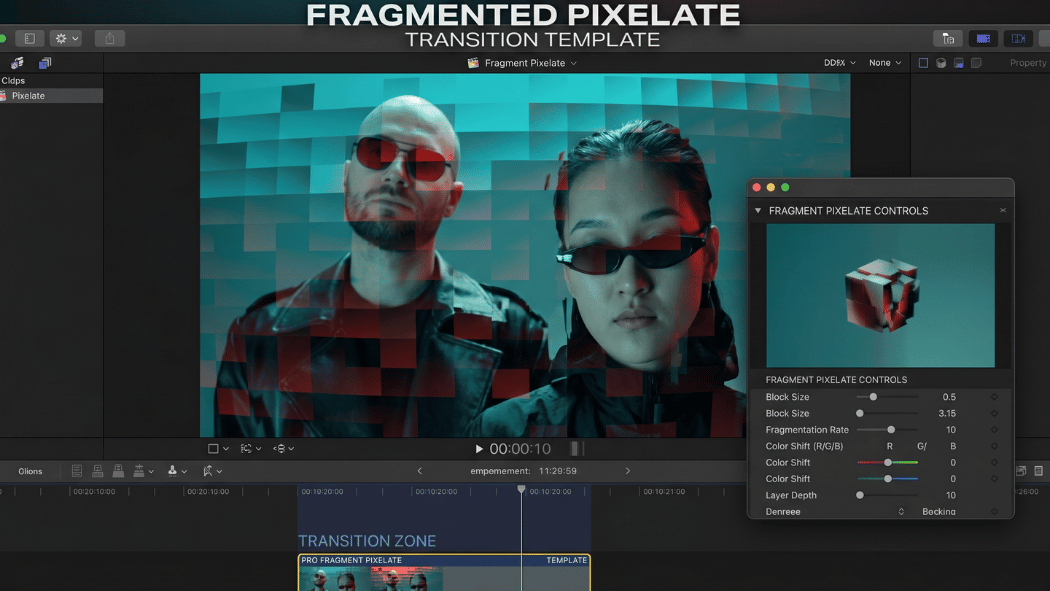The height and width of the screenshot is (591, 1050).
Task: Adjust the red-green Color Shift slider
Action: [887, 462]
